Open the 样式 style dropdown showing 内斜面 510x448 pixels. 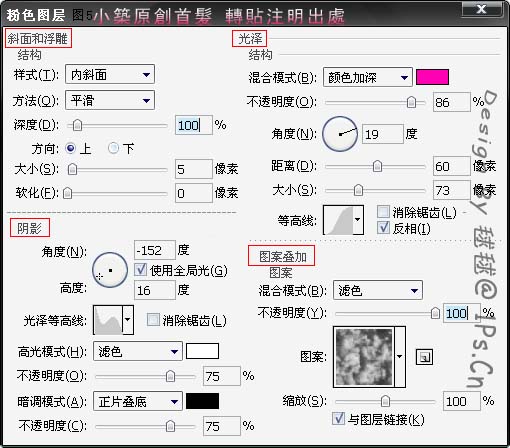110,74
